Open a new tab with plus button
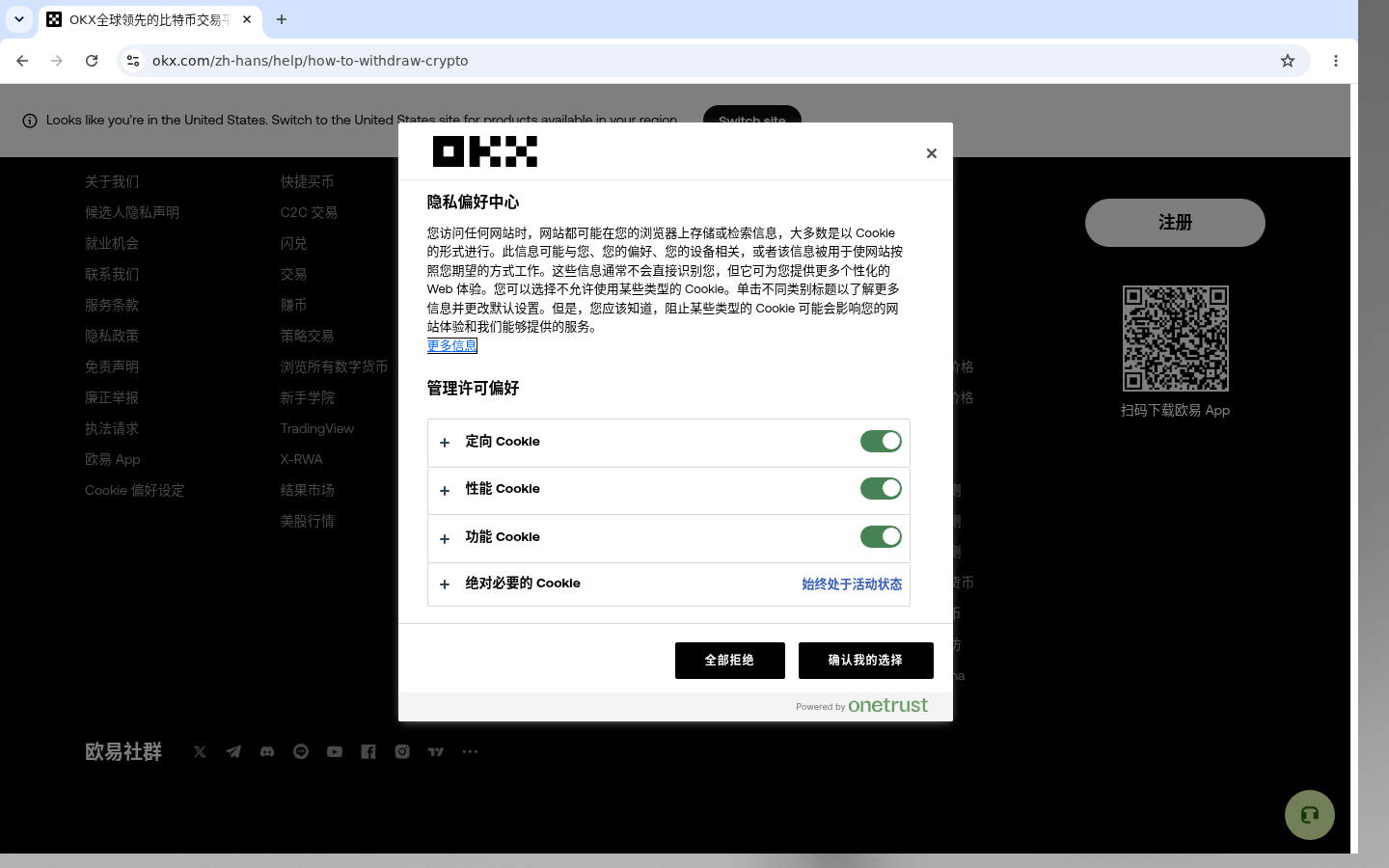This screenshot has width=1389, height=868. click(282, 19)
